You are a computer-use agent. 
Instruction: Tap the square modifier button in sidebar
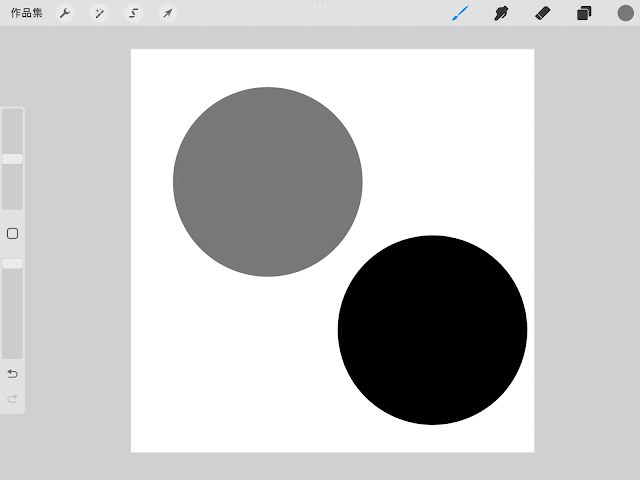point(13,233)
